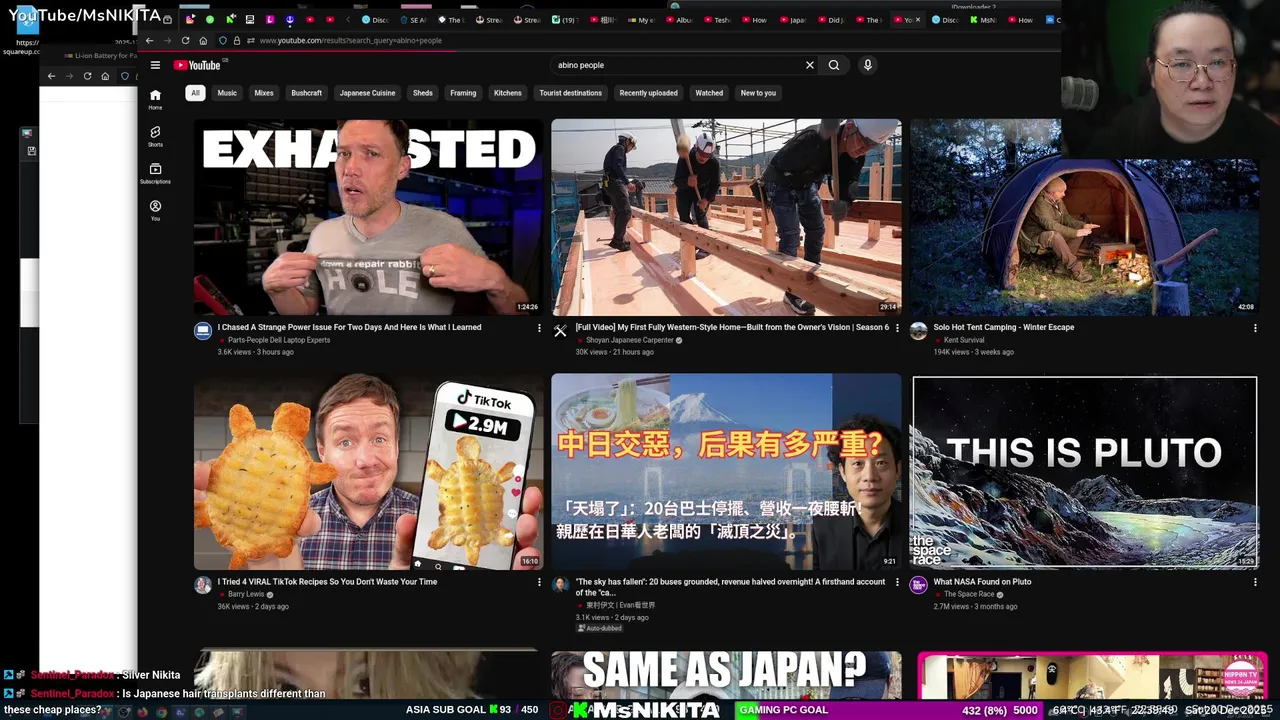Select the Recently uploaded filter chip
The height and width of the screenshot is (720, 1280).
coord(648,93)
